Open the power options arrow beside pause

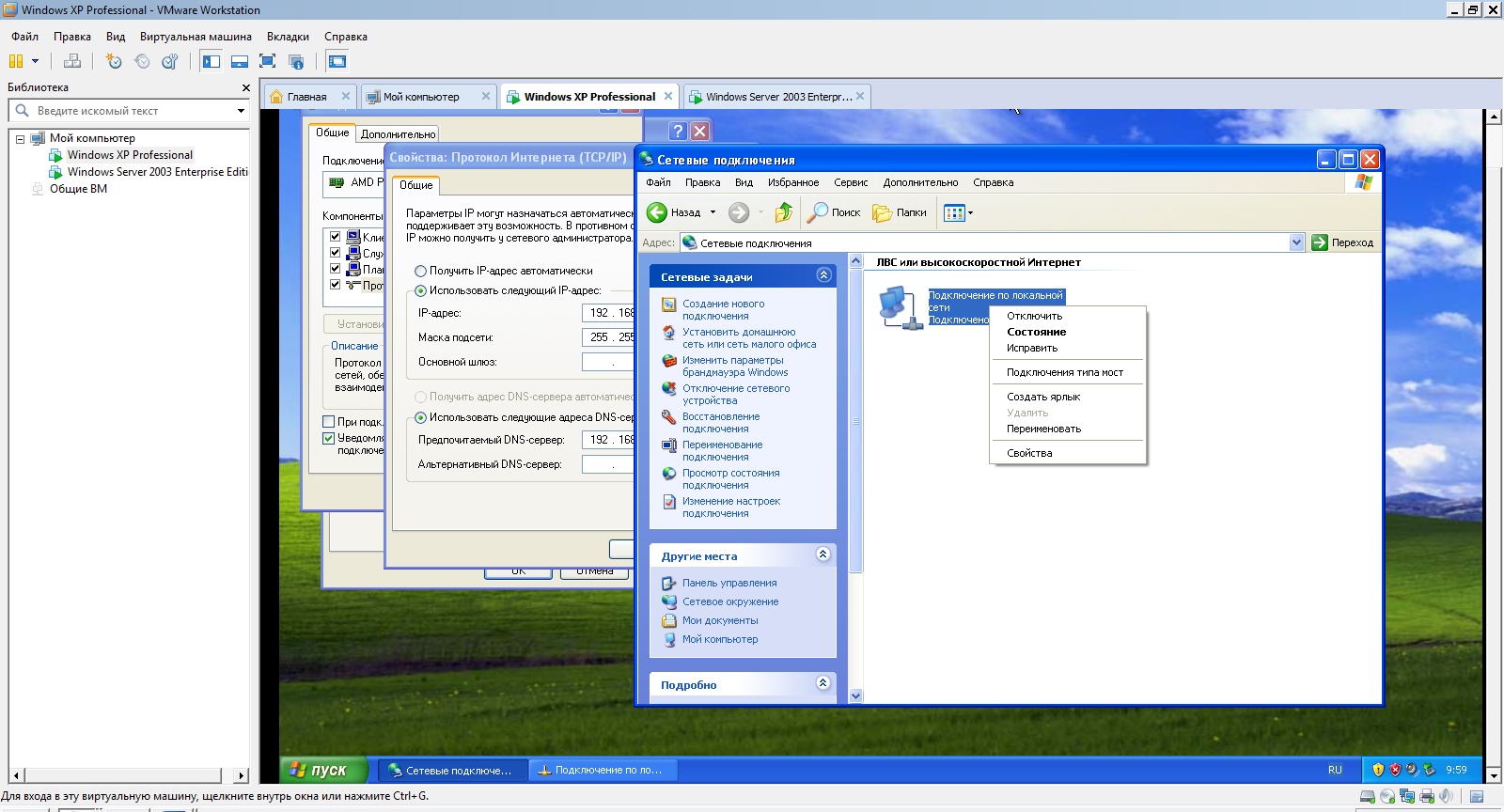click(36, 61)
